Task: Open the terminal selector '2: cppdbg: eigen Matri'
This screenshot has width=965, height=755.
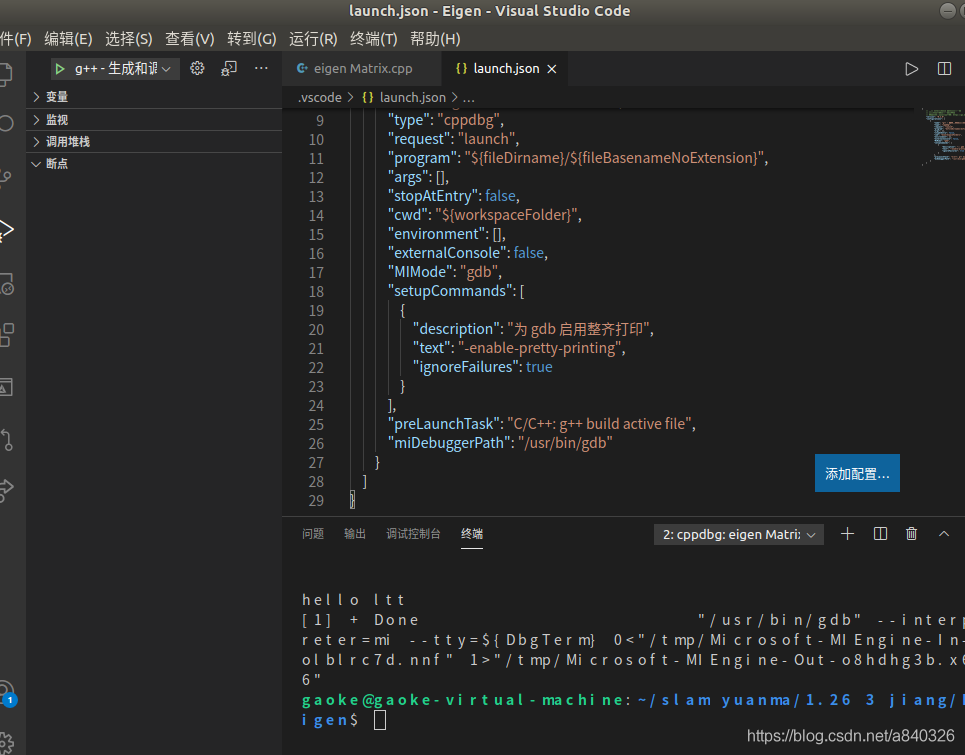Action: [739, 535]
